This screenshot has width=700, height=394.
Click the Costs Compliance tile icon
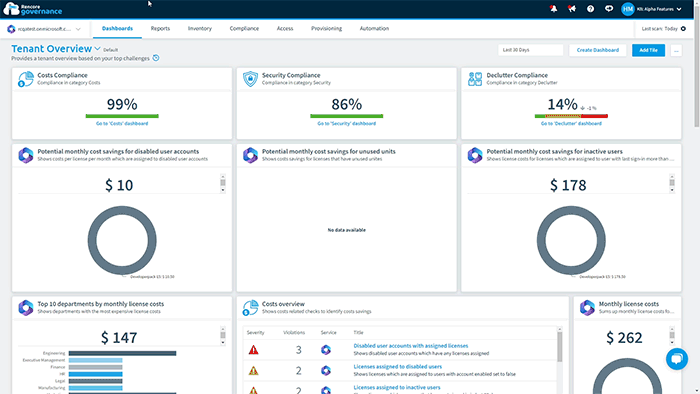[x=26, y=79]
